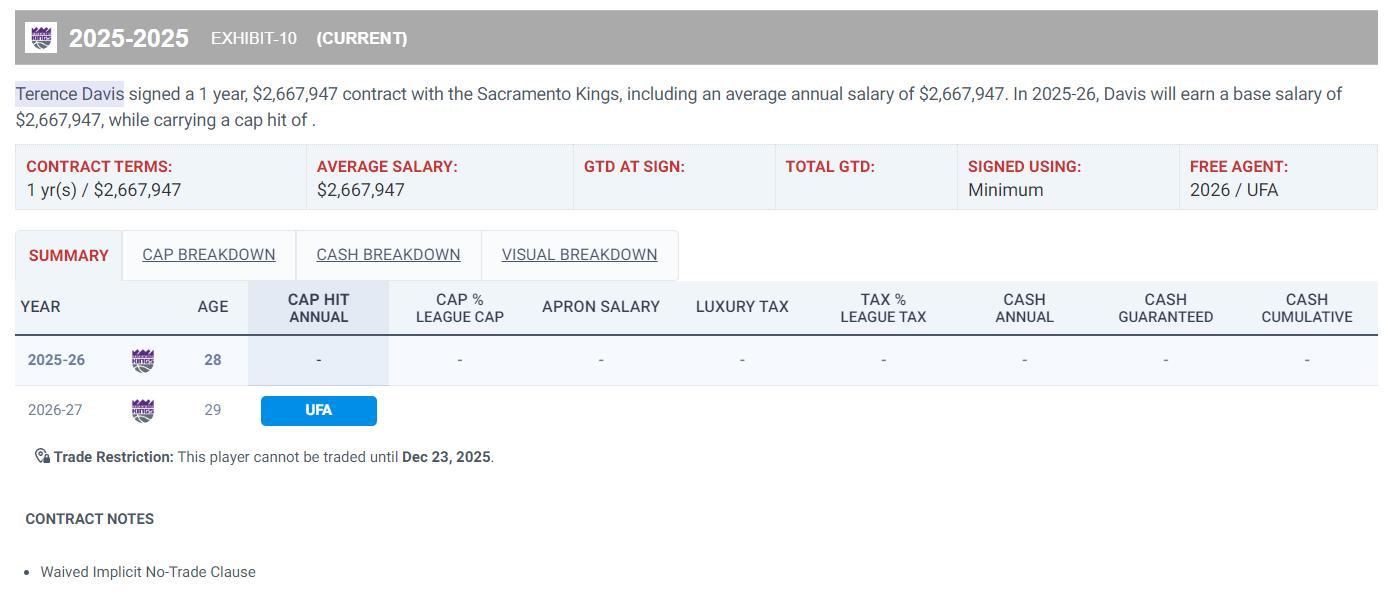
Task: Open the Visual Breakdown tab
Action: tap(579, 255)
